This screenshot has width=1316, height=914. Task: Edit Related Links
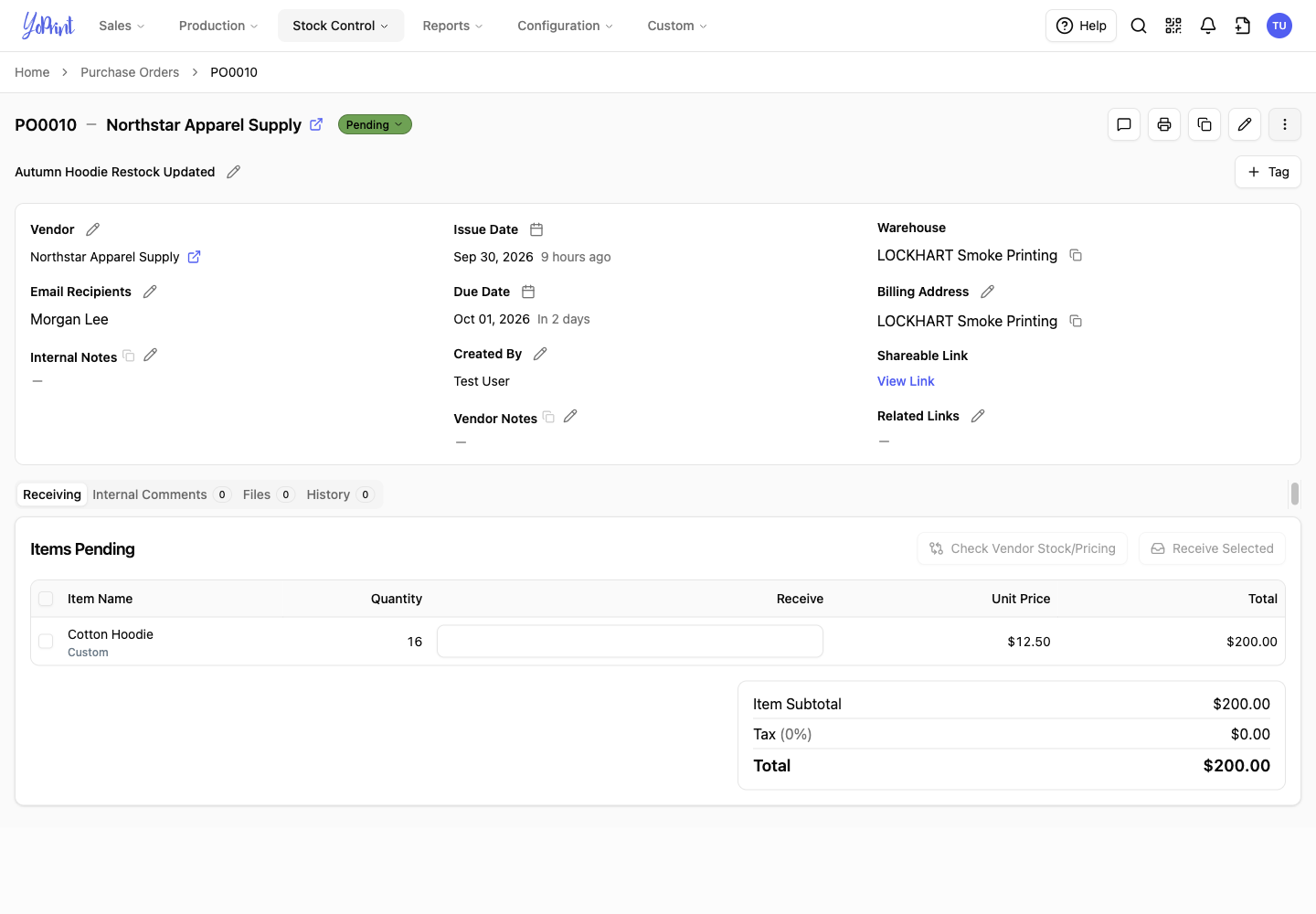(978, 416)
